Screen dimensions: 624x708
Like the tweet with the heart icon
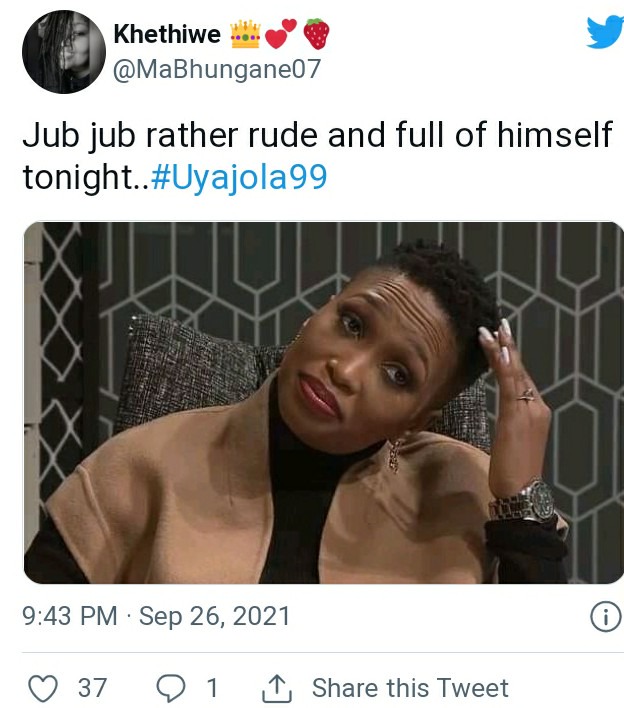43,688
